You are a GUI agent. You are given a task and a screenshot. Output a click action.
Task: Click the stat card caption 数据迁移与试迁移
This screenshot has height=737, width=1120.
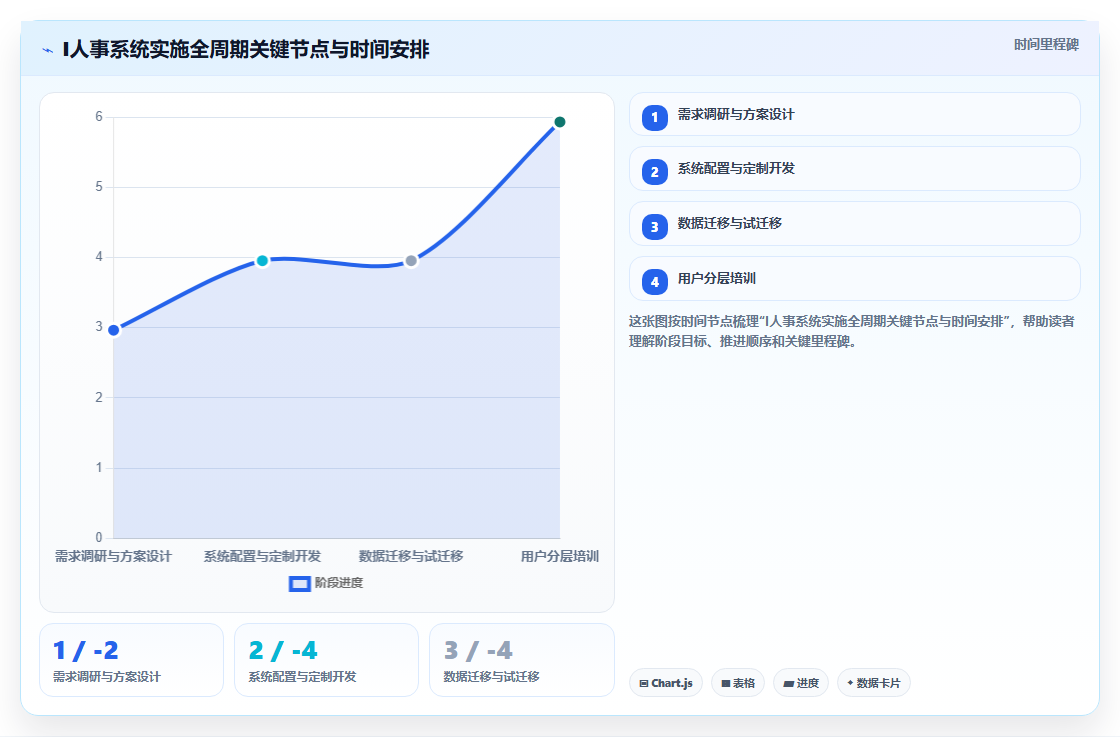491,676
